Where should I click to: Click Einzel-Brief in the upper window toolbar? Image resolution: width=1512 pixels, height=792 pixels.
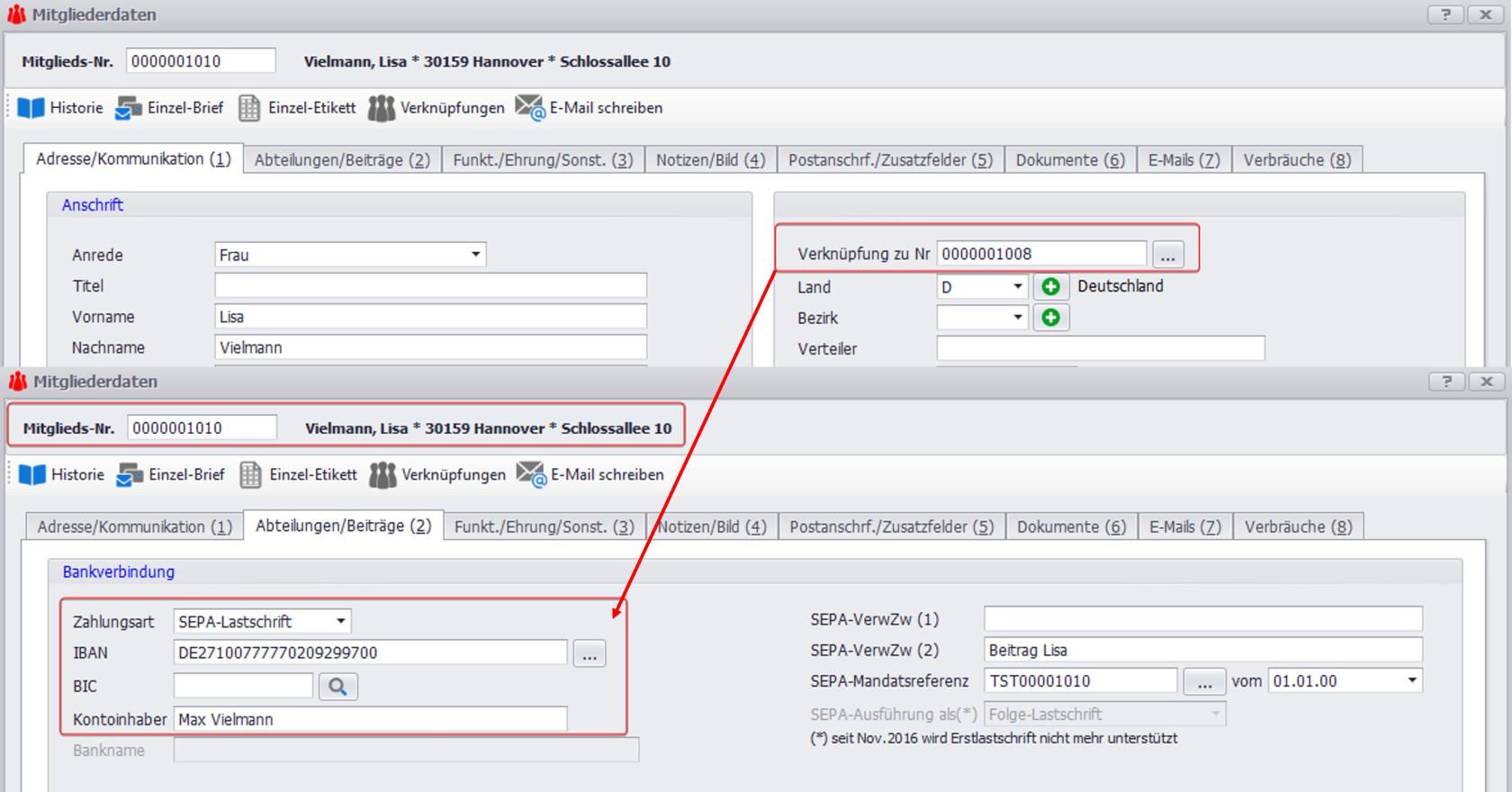pyautogui.click(x=170, y=108)
